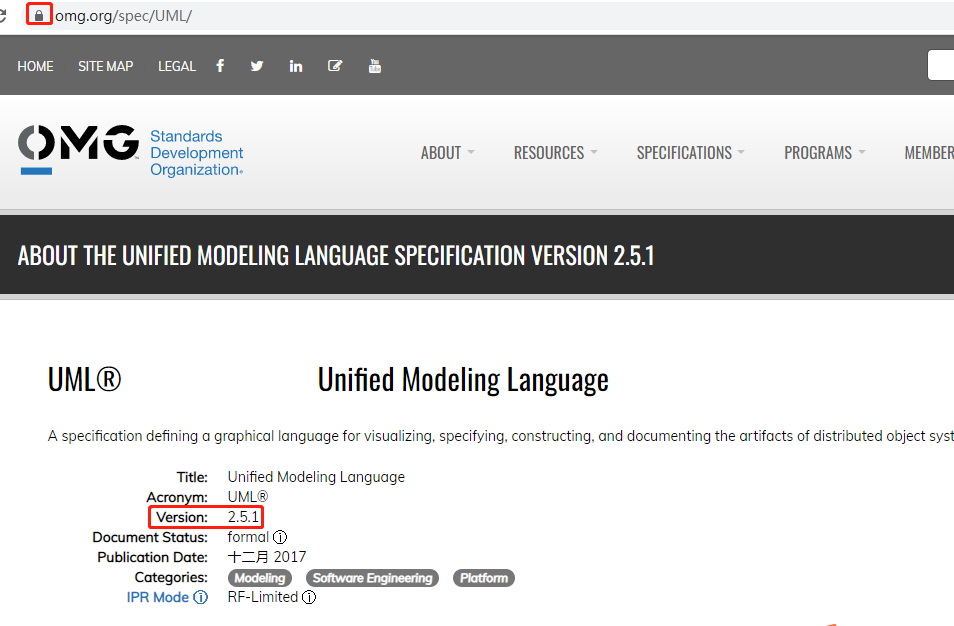Open OMG Facebook page icon

(220, 66)
